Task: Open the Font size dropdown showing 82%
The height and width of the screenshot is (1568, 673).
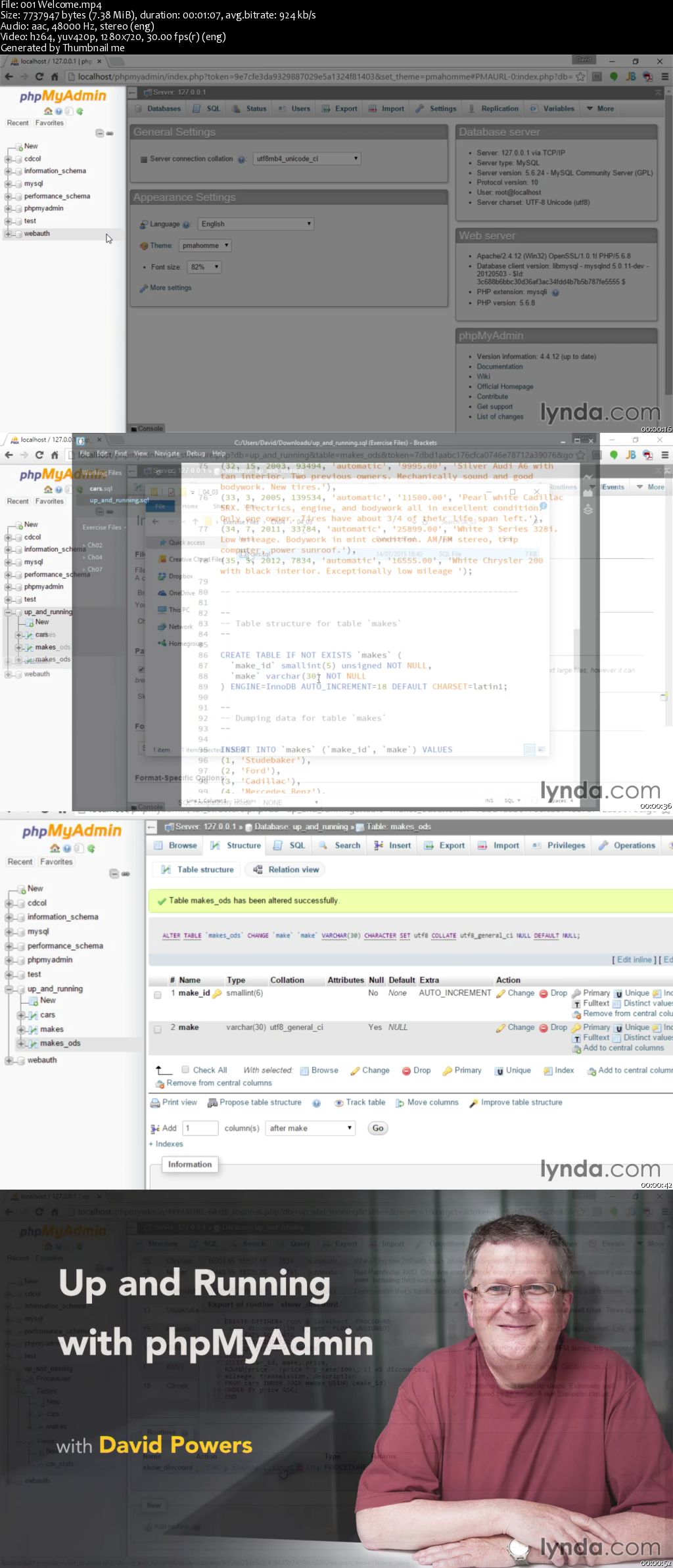Action: click(204, 267)
